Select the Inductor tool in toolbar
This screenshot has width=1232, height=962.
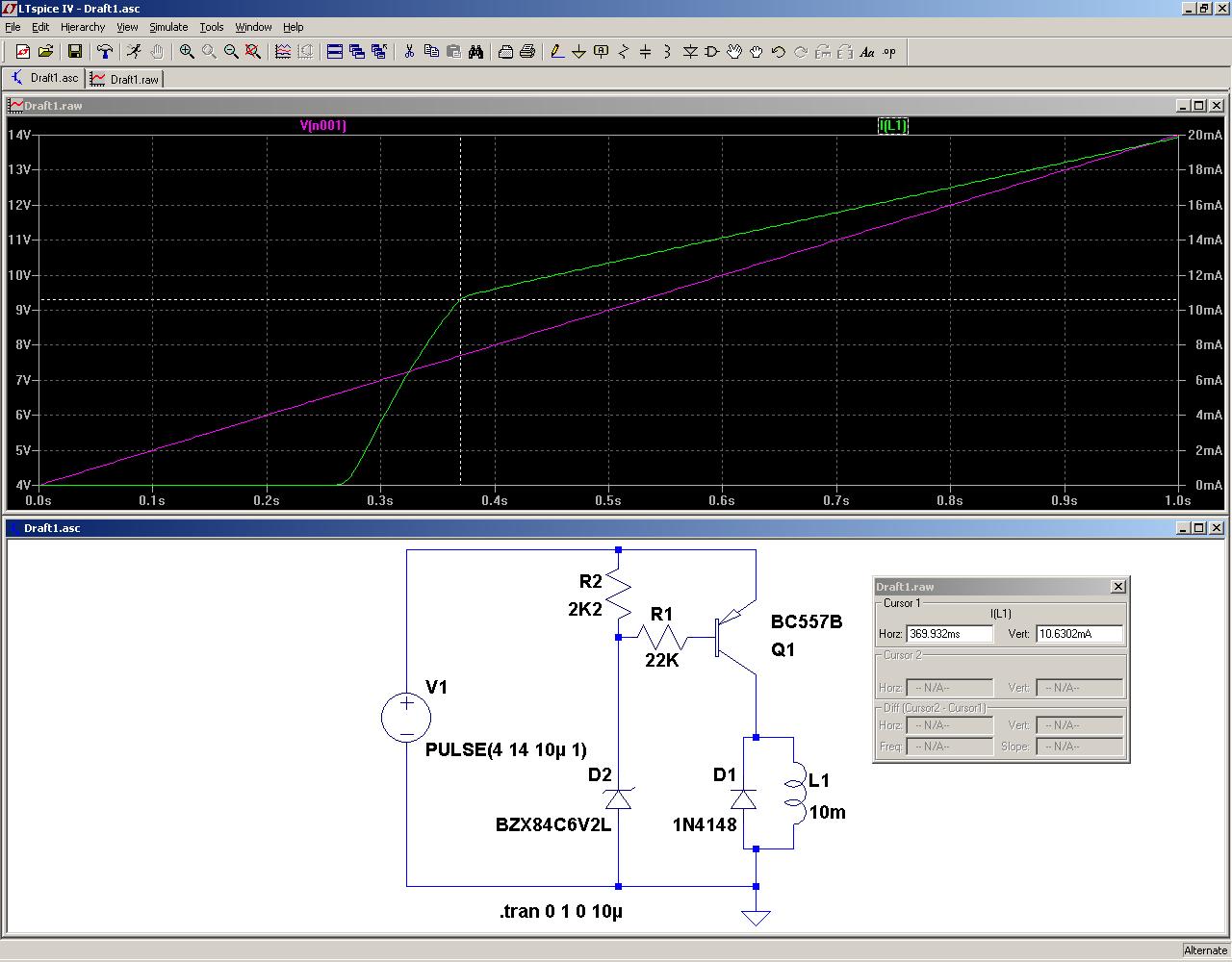coord(667,52)
